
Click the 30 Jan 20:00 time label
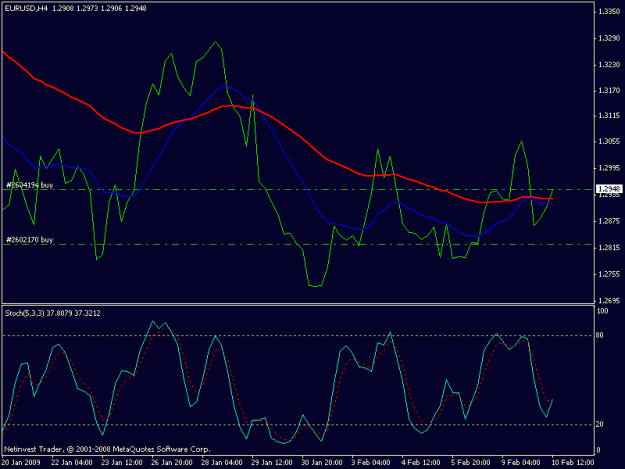coord(322,463)
